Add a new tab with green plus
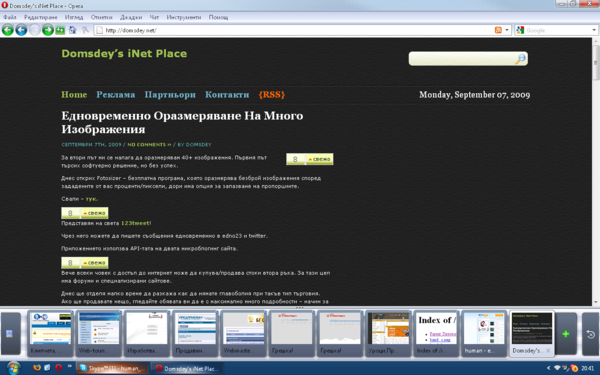600x375 pixels. pos(566,334)
